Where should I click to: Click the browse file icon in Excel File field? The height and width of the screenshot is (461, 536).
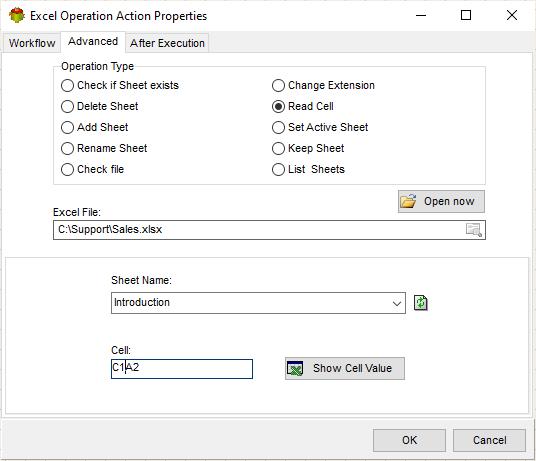tap(474, 230)
